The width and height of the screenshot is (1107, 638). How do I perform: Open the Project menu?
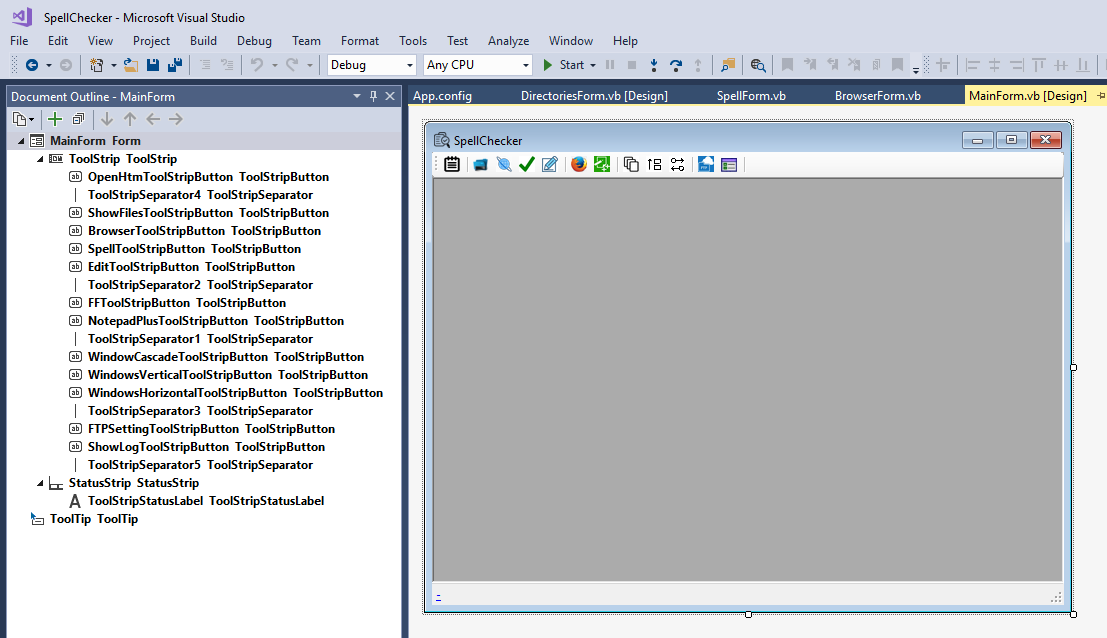[x=151, y=41]
